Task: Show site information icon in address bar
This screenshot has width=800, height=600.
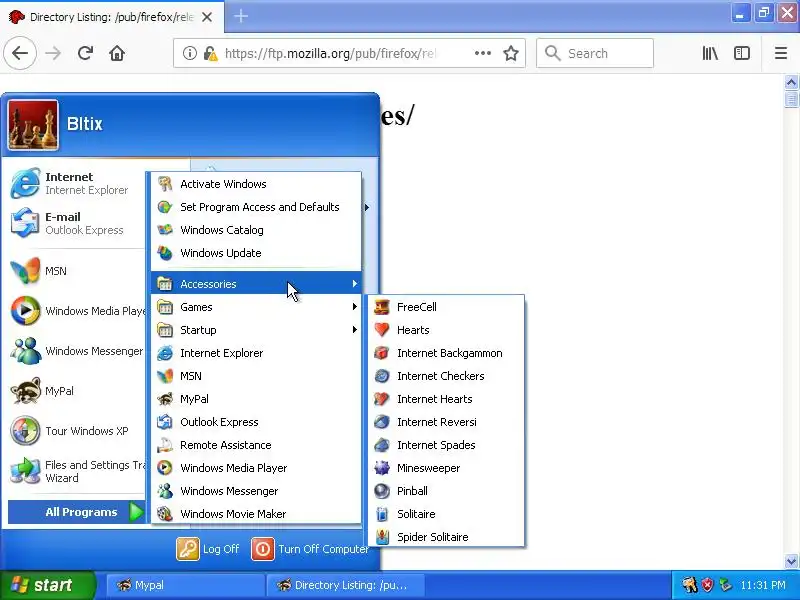Action: (x=189, y=53)
